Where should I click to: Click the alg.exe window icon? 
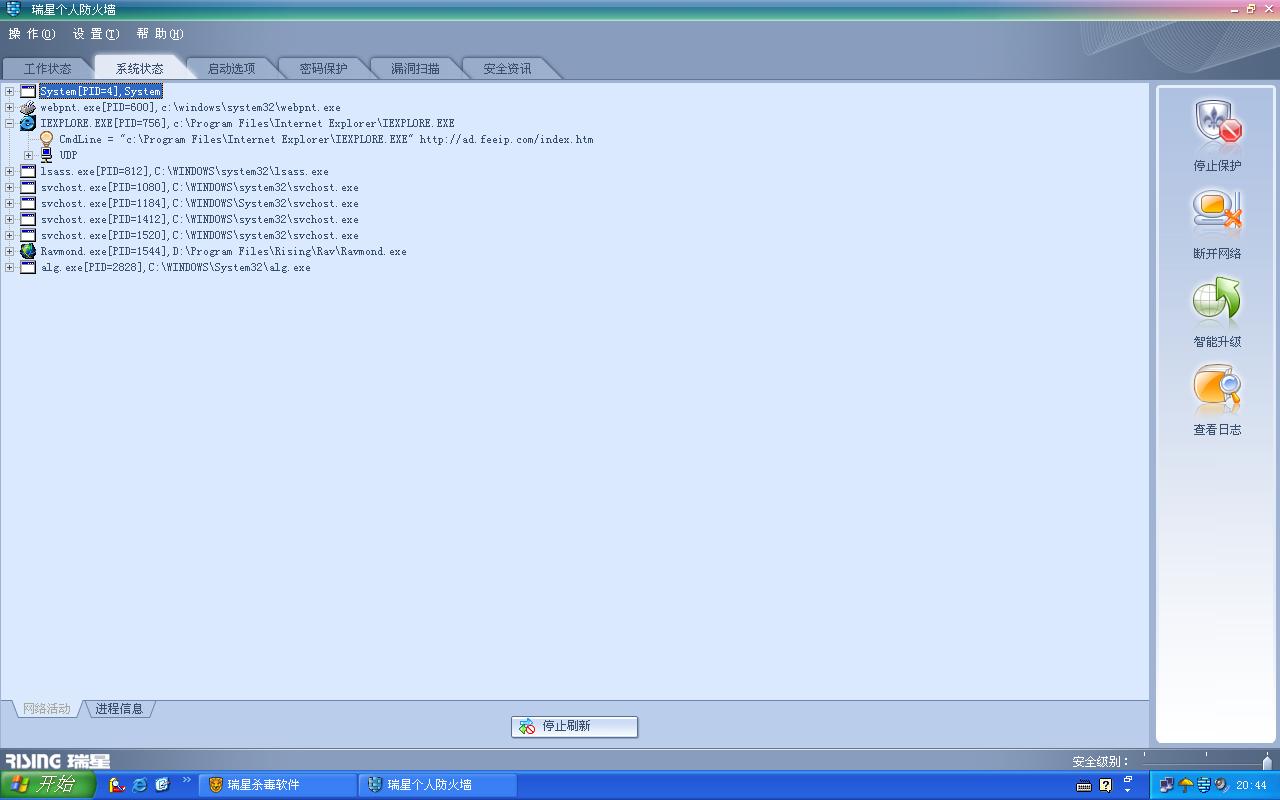[28, 267]
